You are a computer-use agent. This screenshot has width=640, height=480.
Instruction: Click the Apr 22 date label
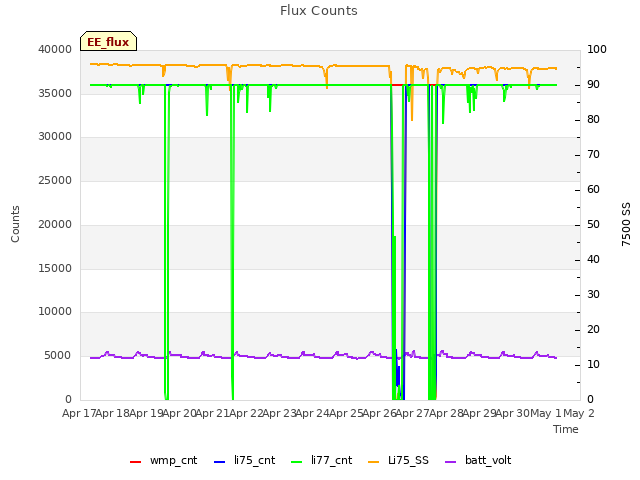(246, 413)
